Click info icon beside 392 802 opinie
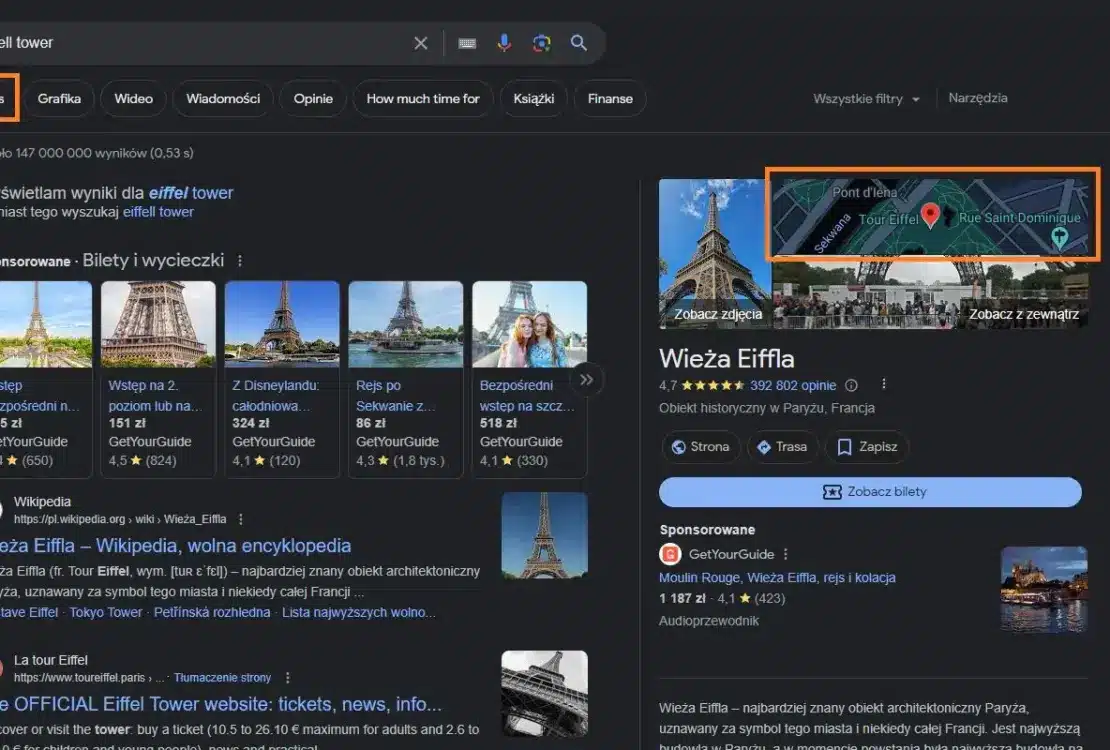Image resolution: width=1110 pixels, height=750 pixels. (851, 385)
